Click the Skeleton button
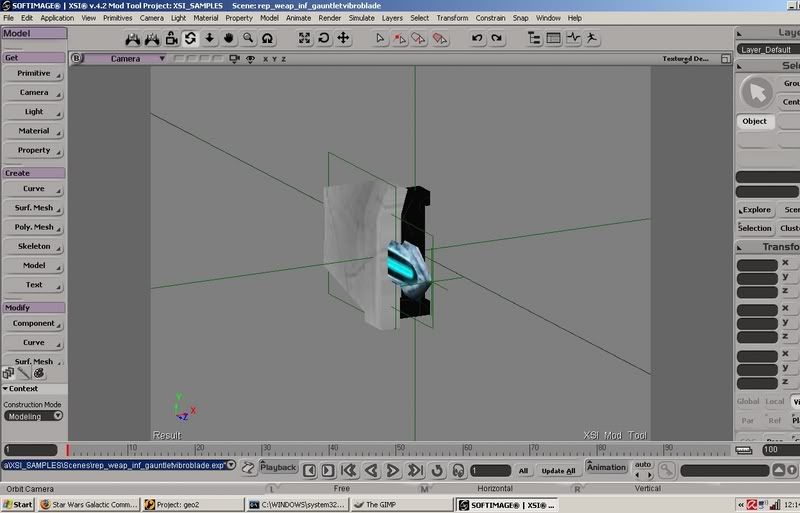This screenshot has width=800, height=513. coord(34,247)
